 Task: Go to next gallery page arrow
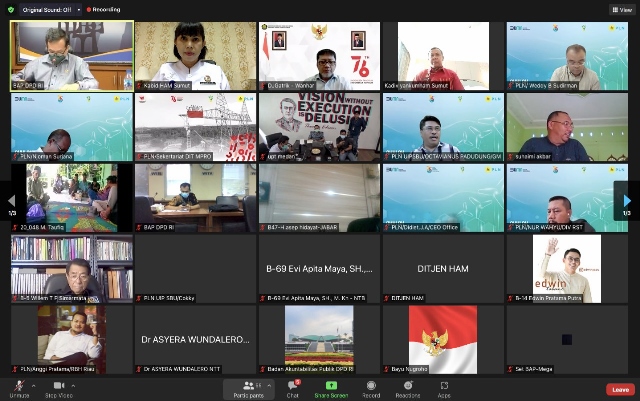[627, 199]
